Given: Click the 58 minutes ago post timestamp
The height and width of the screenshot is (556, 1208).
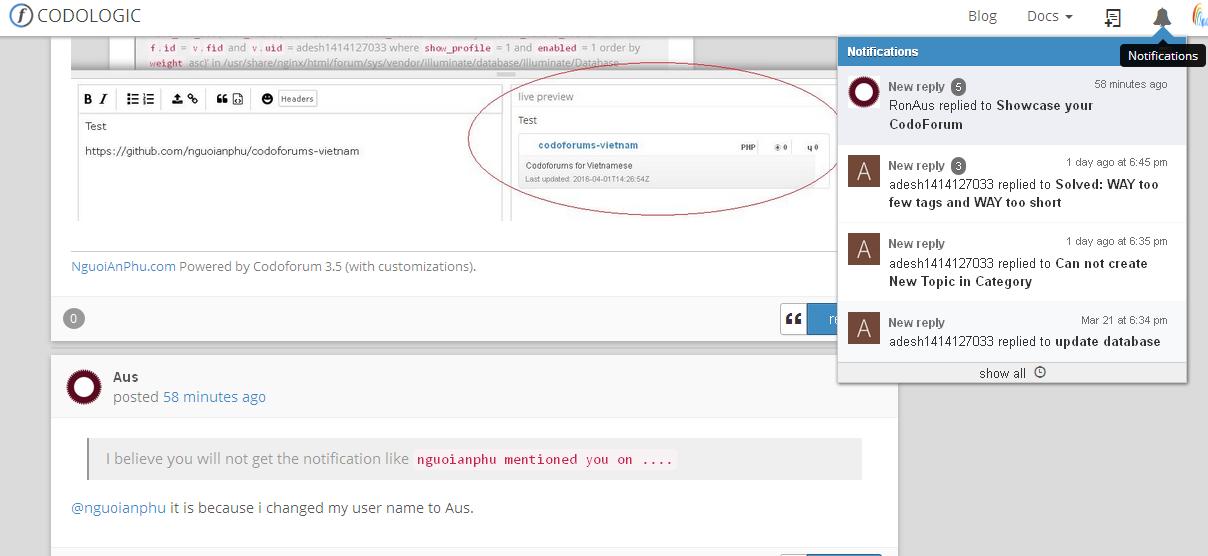Looking at the screenshot, I should click(x=214, y=397).
